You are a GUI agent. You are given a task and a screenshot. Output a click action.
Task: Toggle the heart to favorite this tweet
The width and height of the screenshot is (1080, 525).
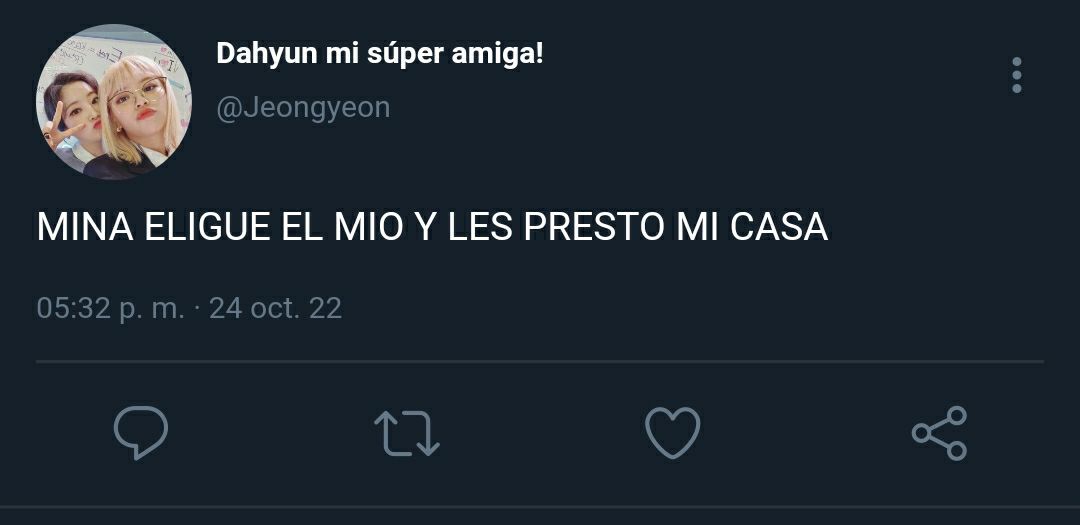pyautogui.click(x=672, y=433)
